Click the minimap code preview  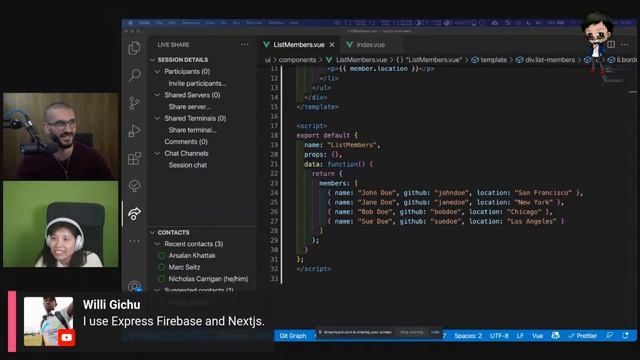coord(614,75)
